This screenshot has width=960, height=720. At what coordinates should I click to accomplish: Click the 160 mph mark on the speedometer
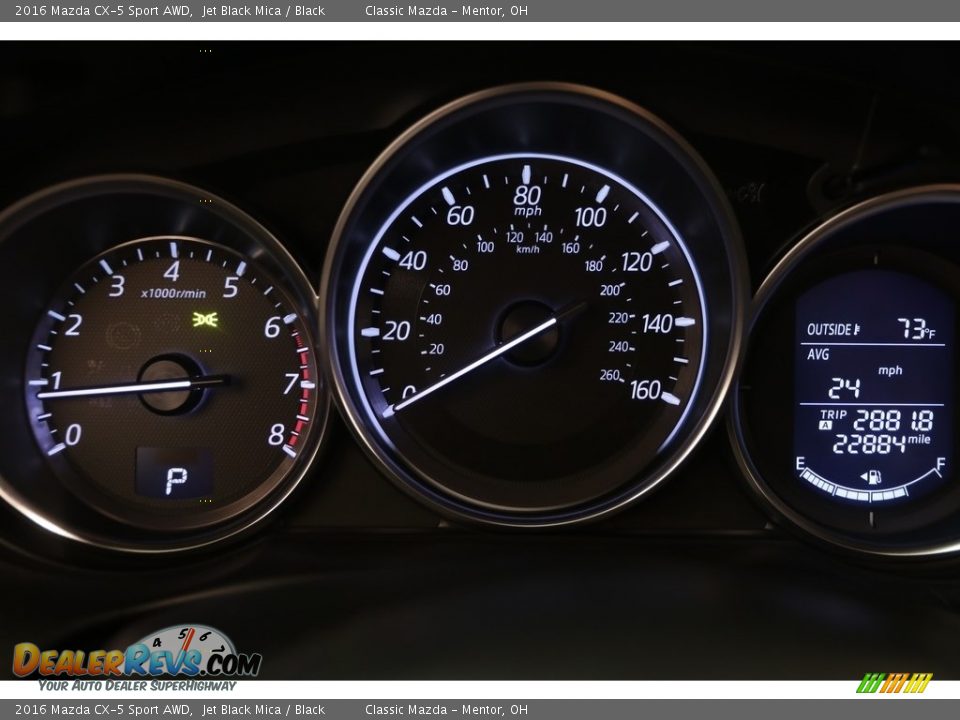tap(645, 390)
